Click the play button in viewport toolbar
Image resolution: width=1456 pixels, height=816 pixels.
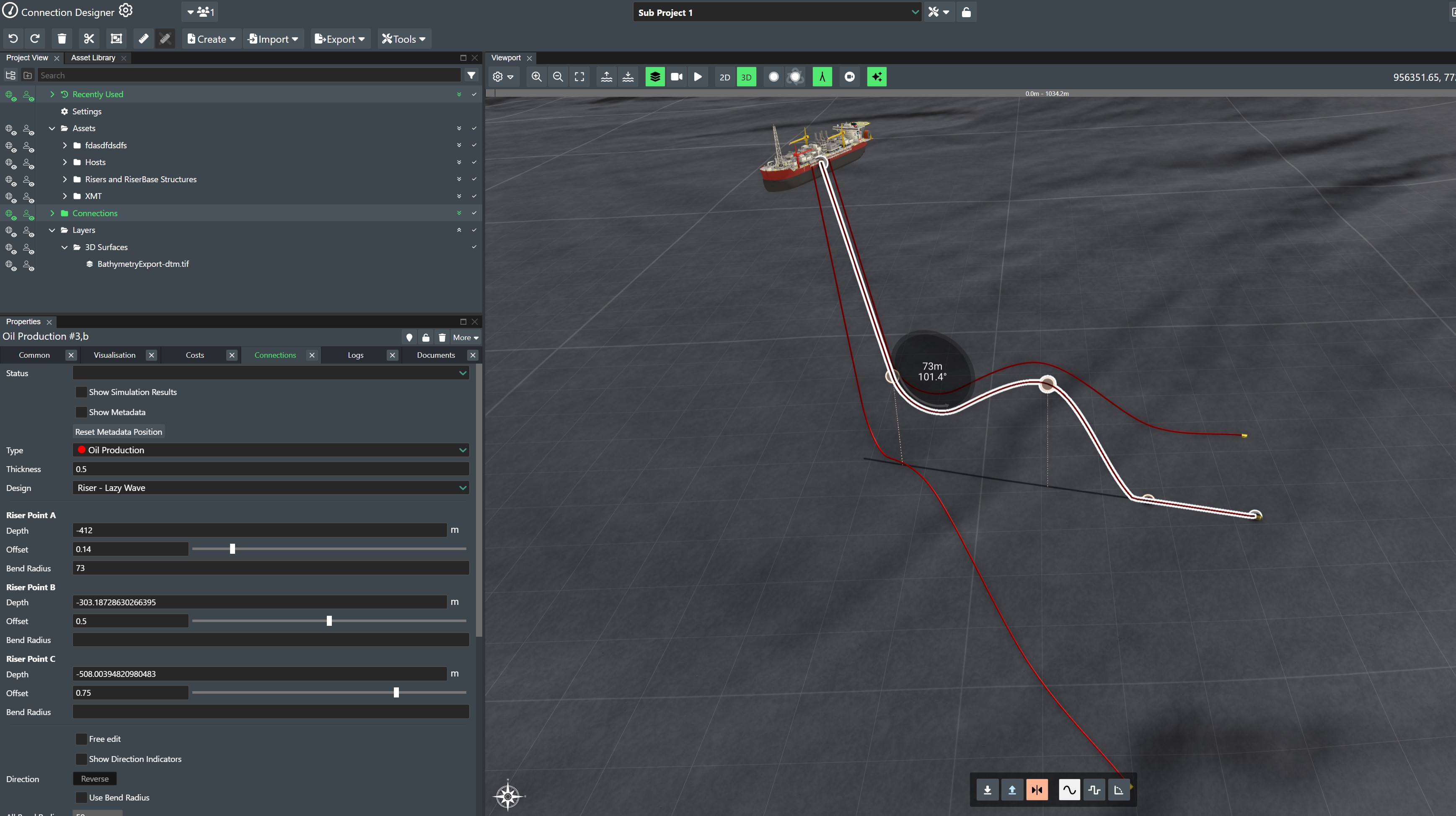coord(698,77)
